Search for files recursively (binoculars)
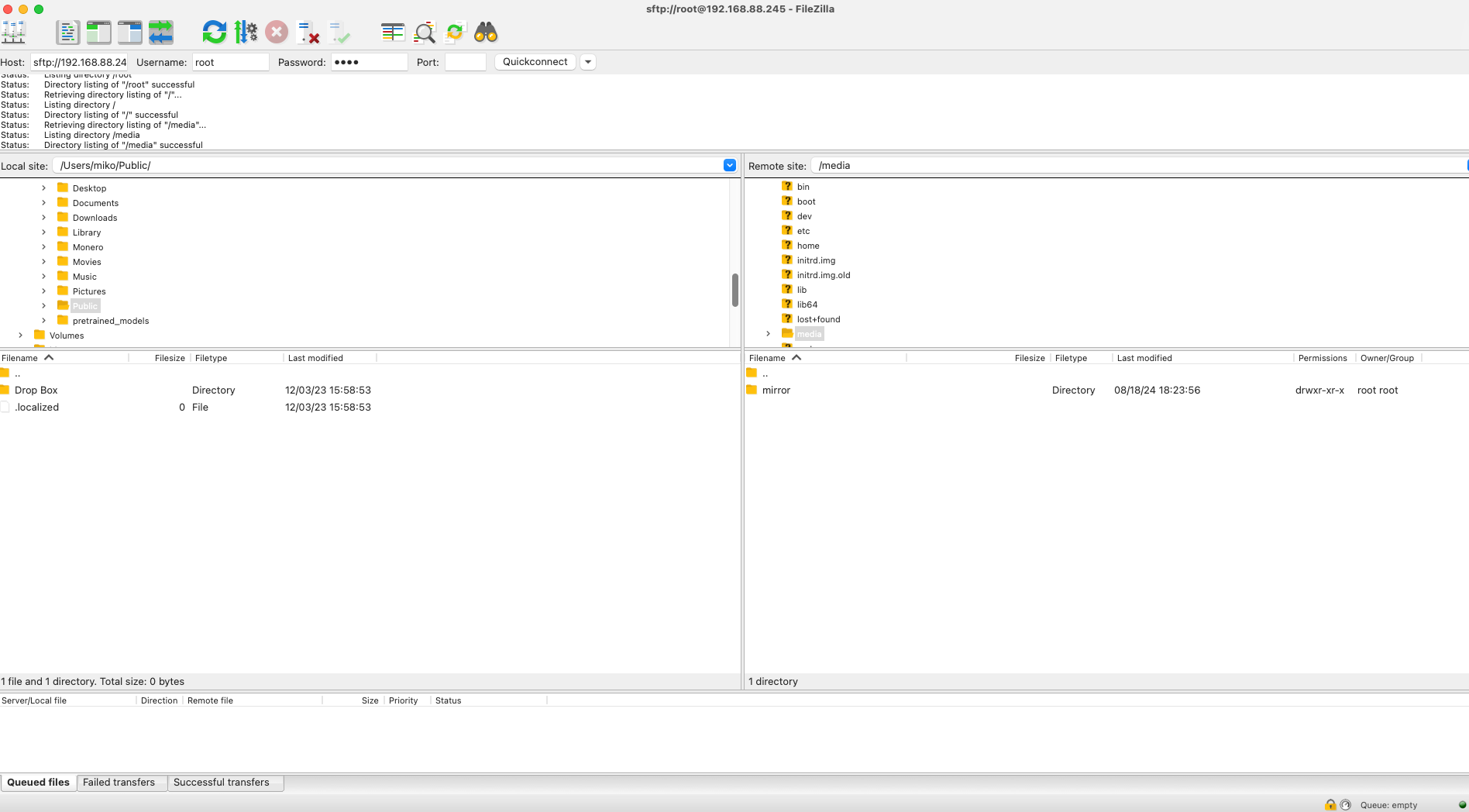Image resolution: width=1469 pixels, height=812 pixels. [486, 33]
